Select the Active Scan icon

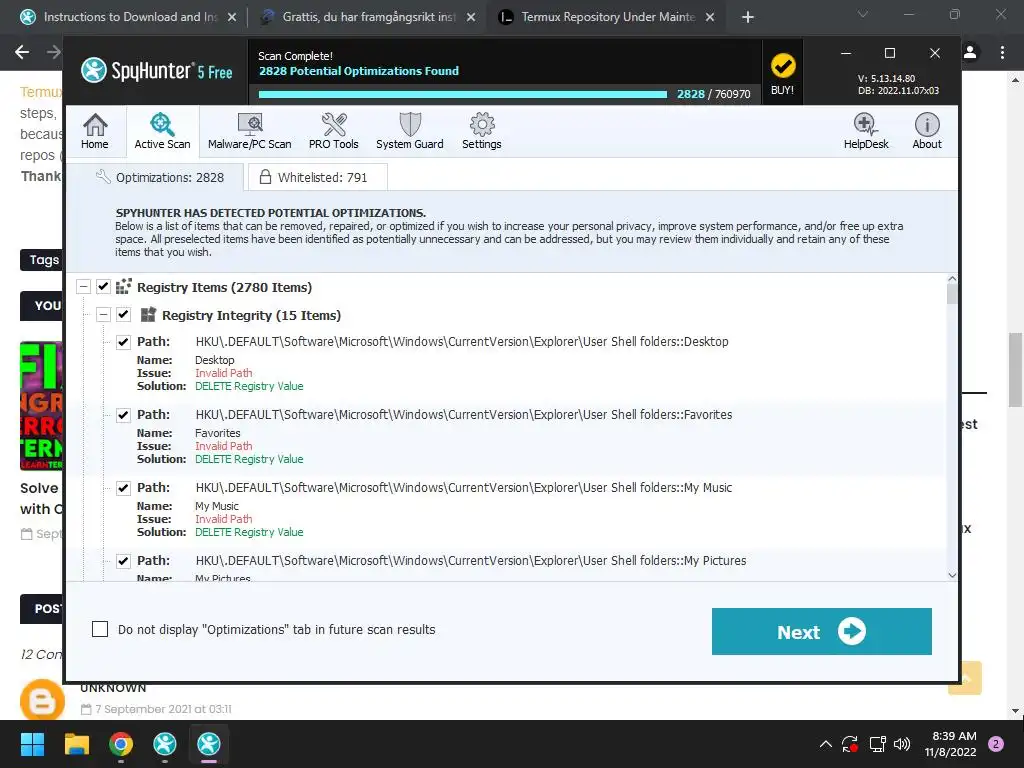pos(162,131)
